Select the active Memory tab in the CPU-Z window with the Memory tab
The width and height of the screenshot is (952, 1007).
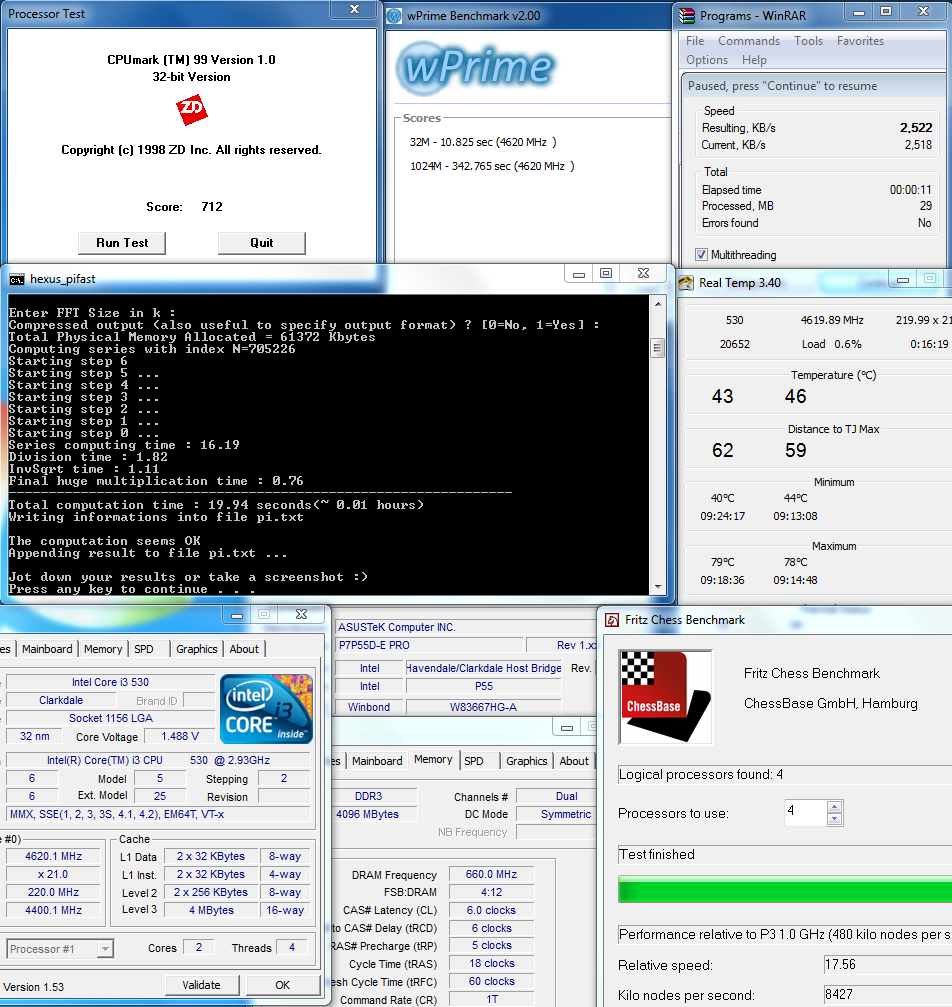click(x=433, y=760)
